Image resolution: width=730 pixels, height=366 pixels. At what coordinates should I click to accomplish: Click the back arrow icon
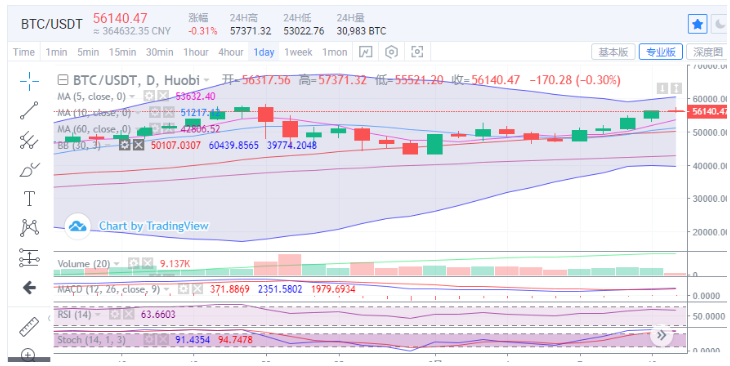[29, 288]
